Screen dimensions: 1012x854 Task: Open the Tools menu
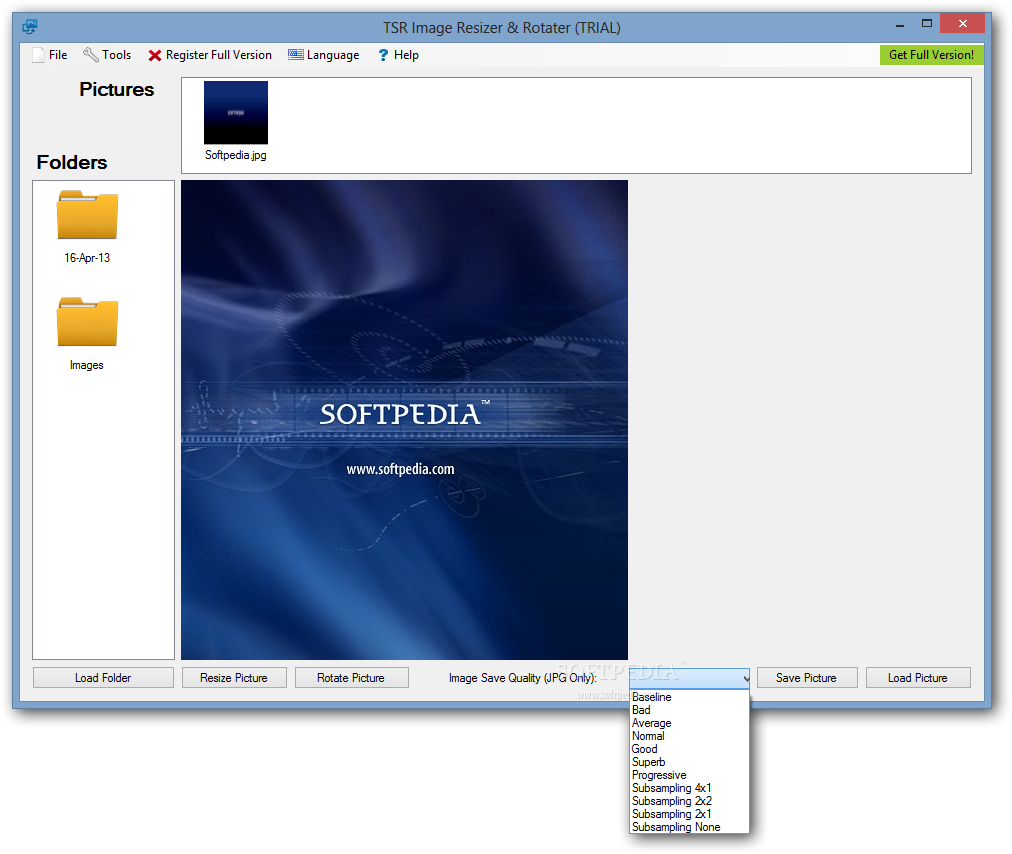[x=107, y=55]
